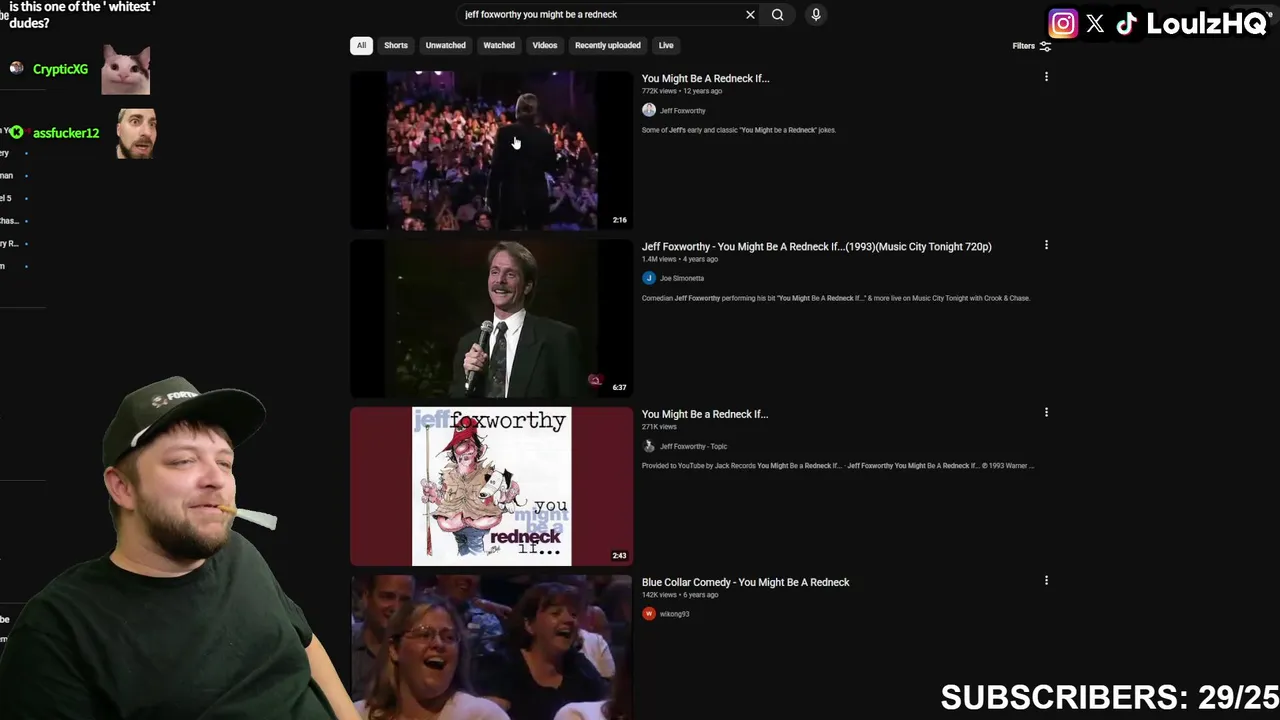The width and height of the screenshot is (1280, 720).
Task: Click the wkong93 channel avatar
Action: coord(649,614)
